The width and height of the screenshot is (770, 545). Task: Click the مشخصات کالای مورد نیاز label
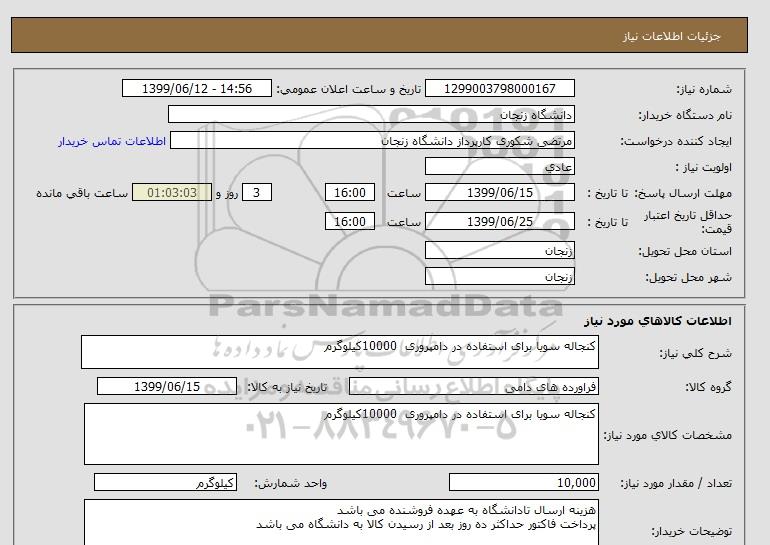click(667, 435)
